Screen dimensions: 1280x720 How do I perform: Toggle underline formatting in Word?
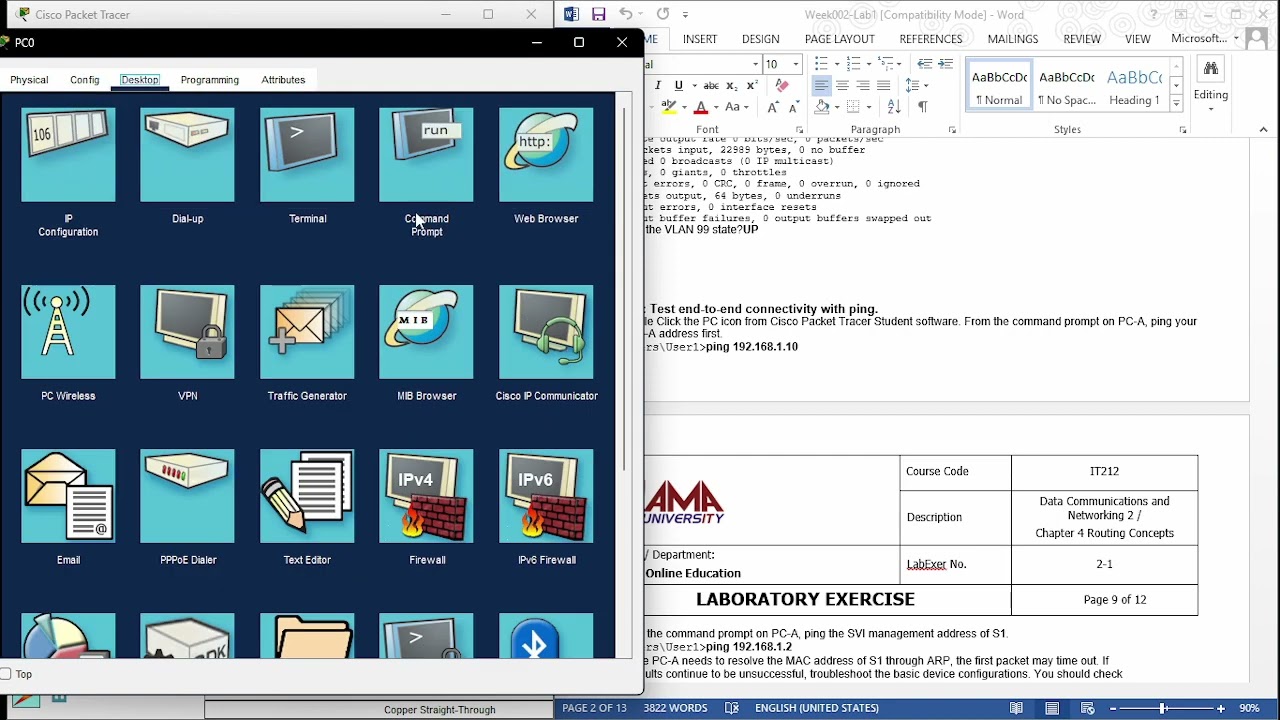point(679,85)
